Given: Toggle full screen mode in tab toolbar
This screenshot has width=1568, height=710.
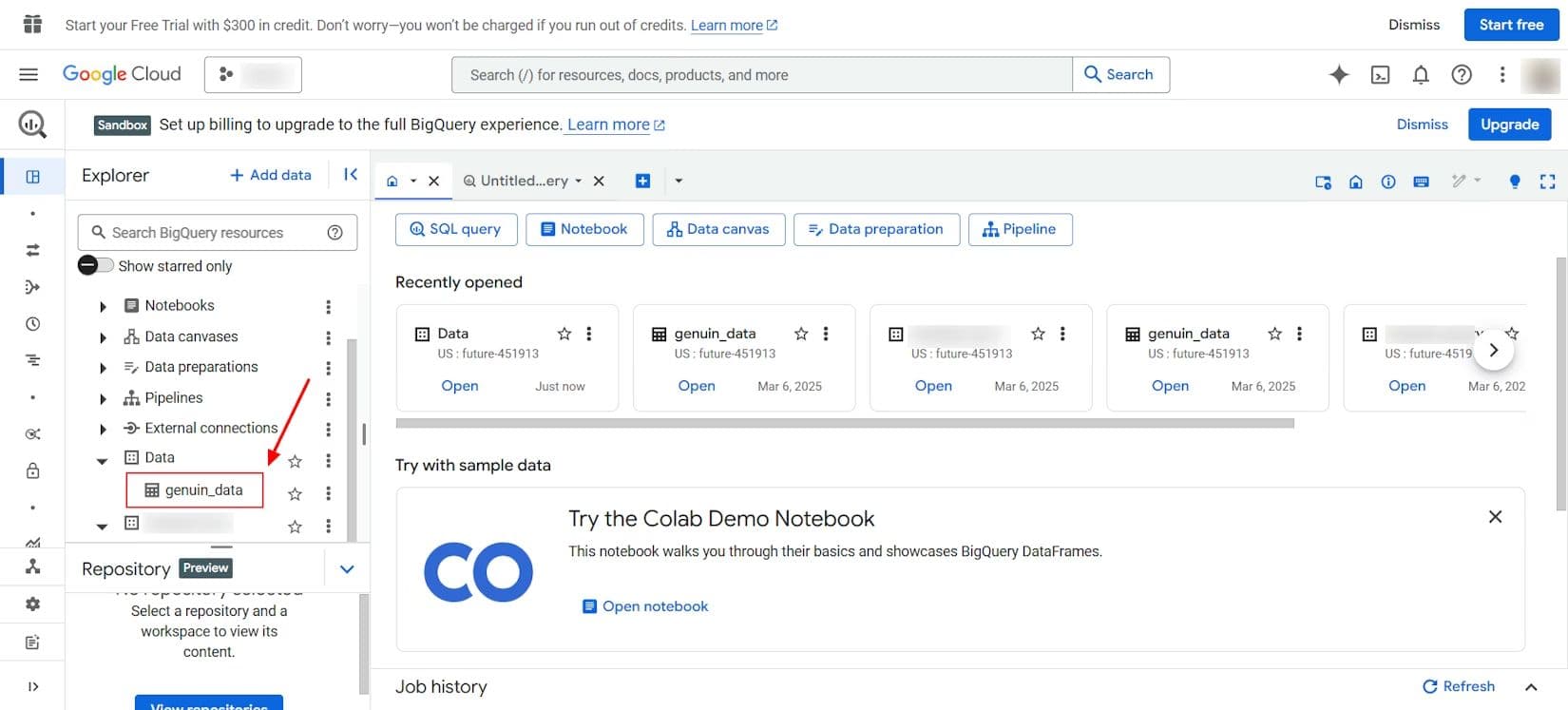Looking at the screenshot, I should pos(1547,182).
